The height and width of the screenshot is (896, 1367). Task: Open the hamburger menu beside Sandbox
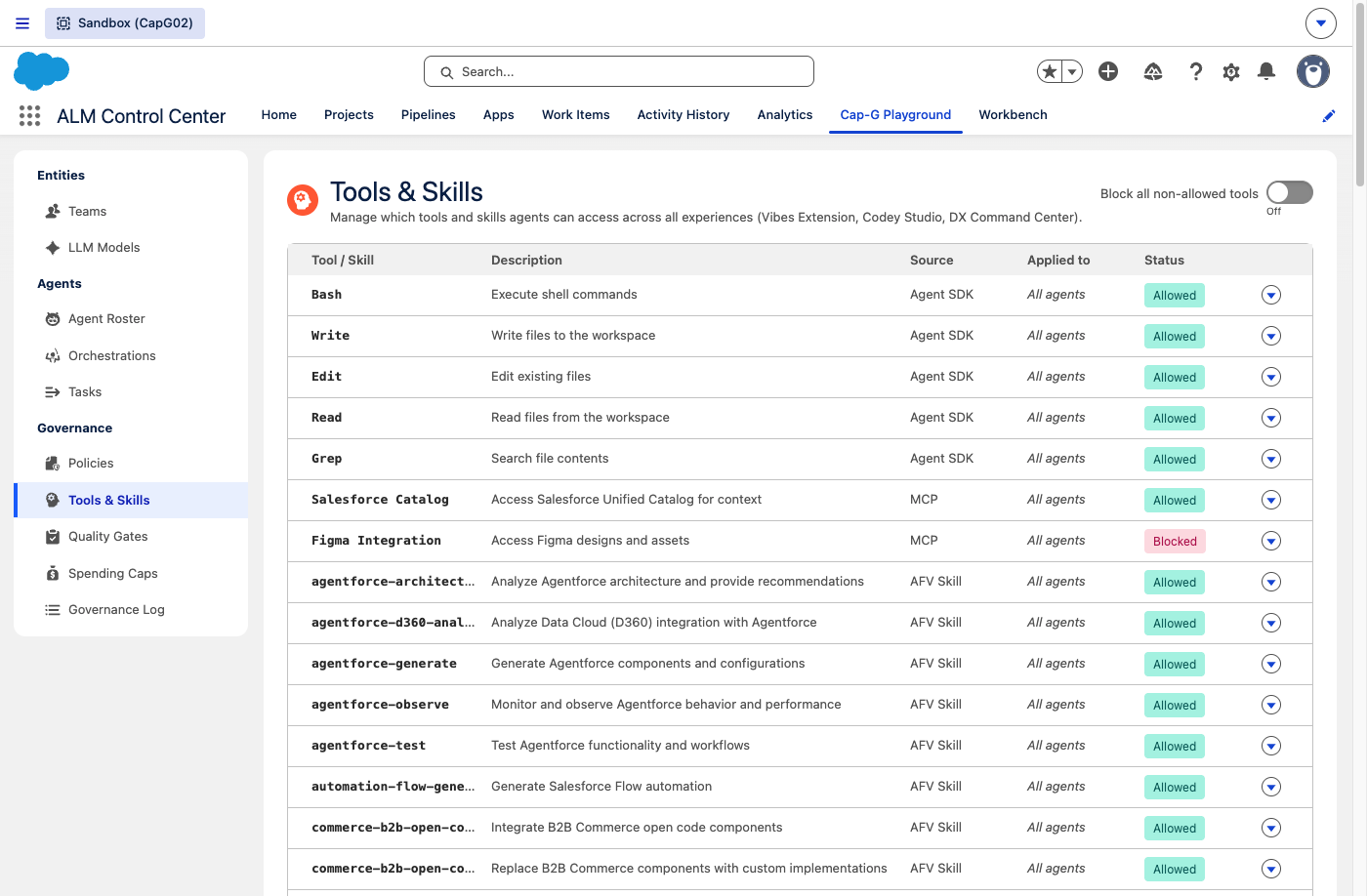coord(22,23)
